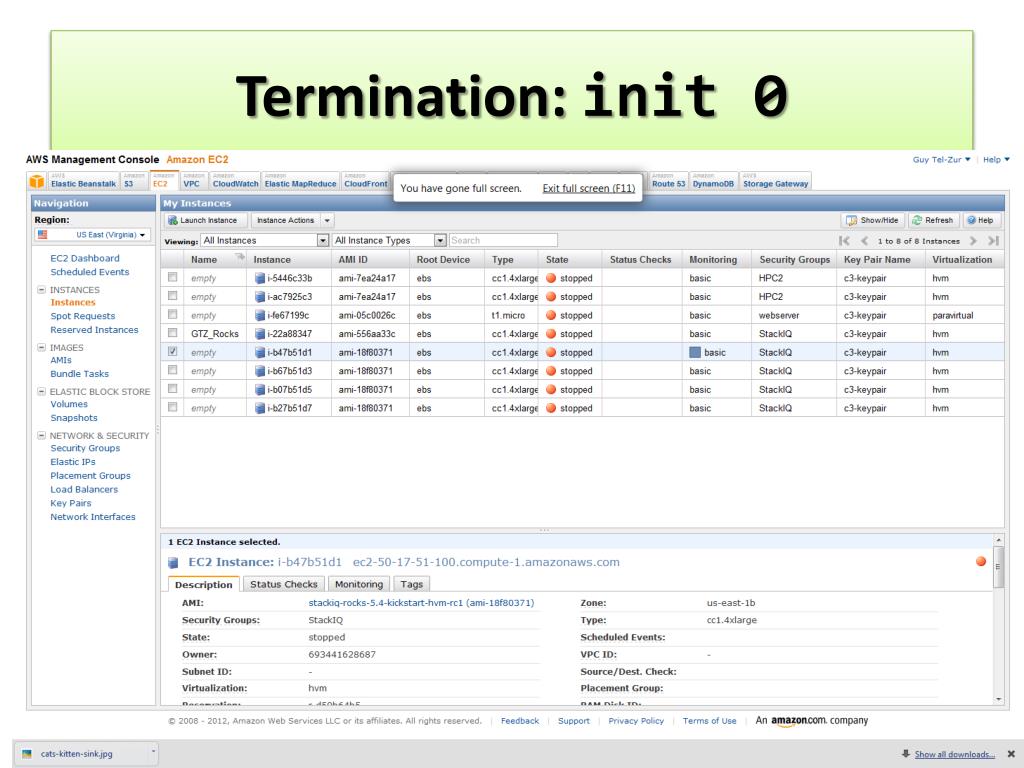The width and height of the screenshot is (1024, 768).
Task: Go to next page of instances
Action: tap(973, 241)
